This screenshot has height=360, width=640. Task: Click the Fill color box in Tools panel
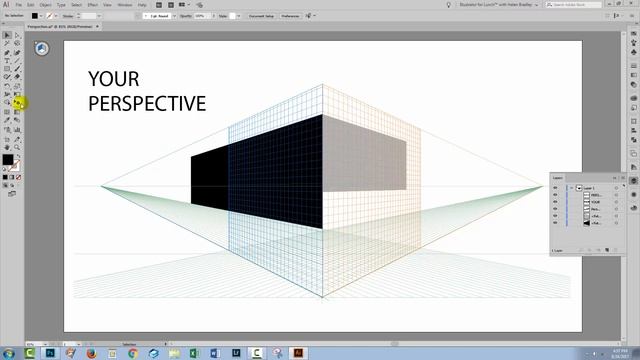coord(8,160)
